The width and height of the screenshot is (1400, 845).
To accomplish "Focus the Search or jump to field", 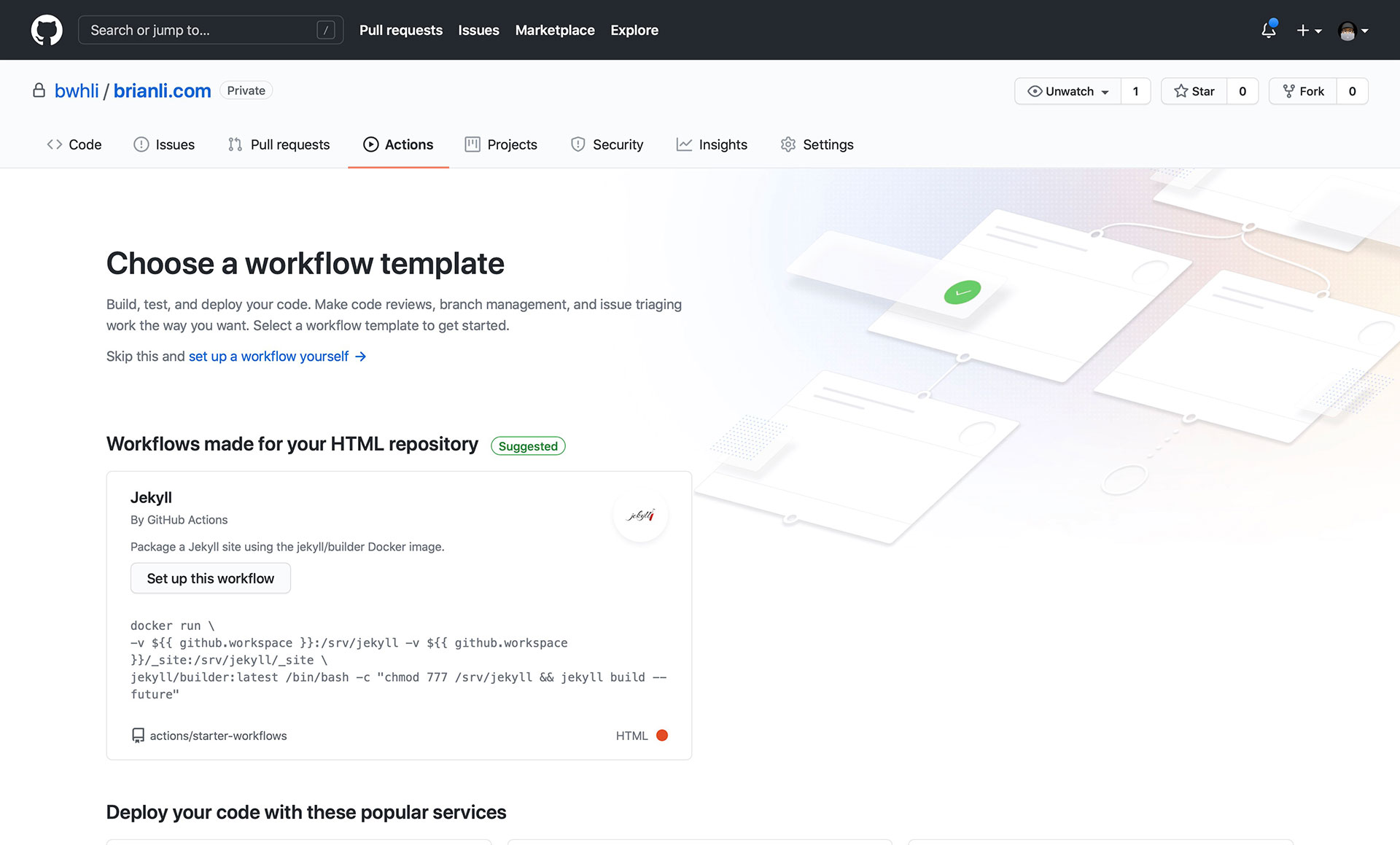I will click(211, 30).
